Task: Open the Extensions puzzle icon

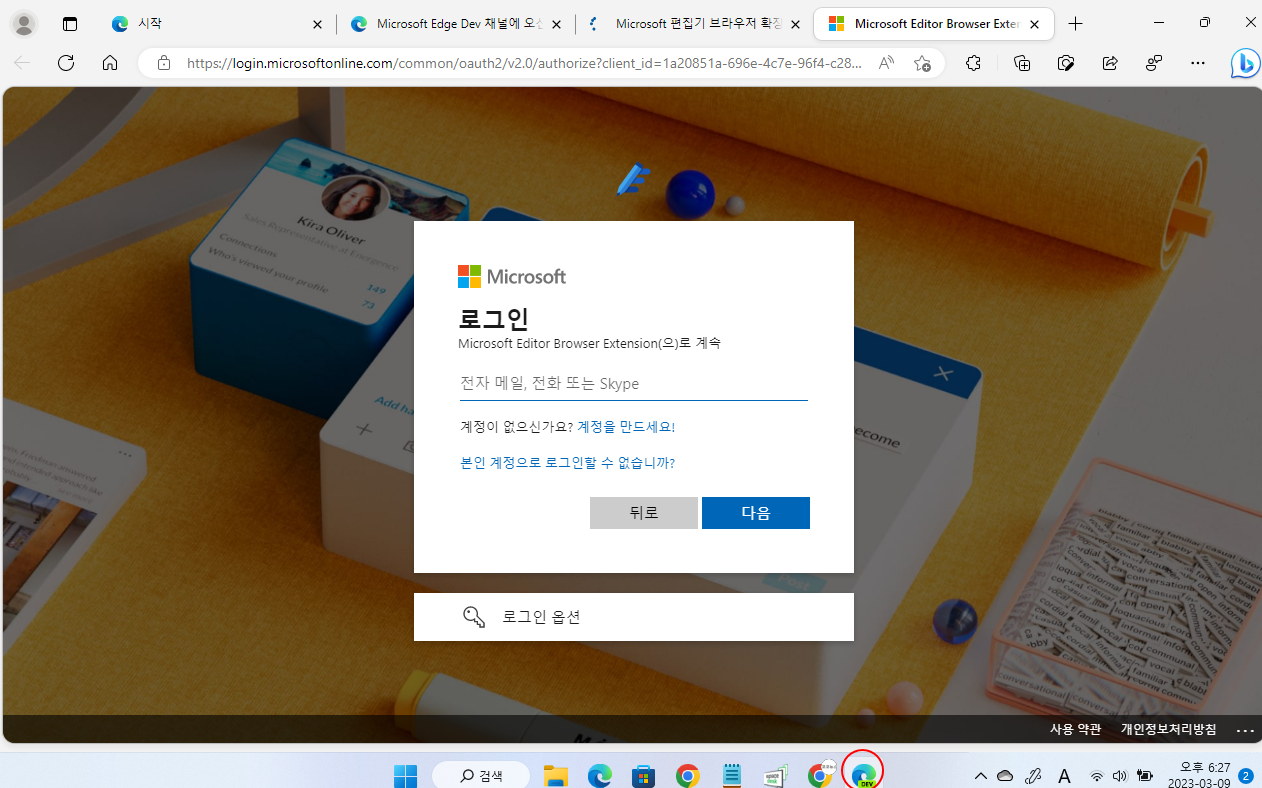Action: [x=973, y=63]
